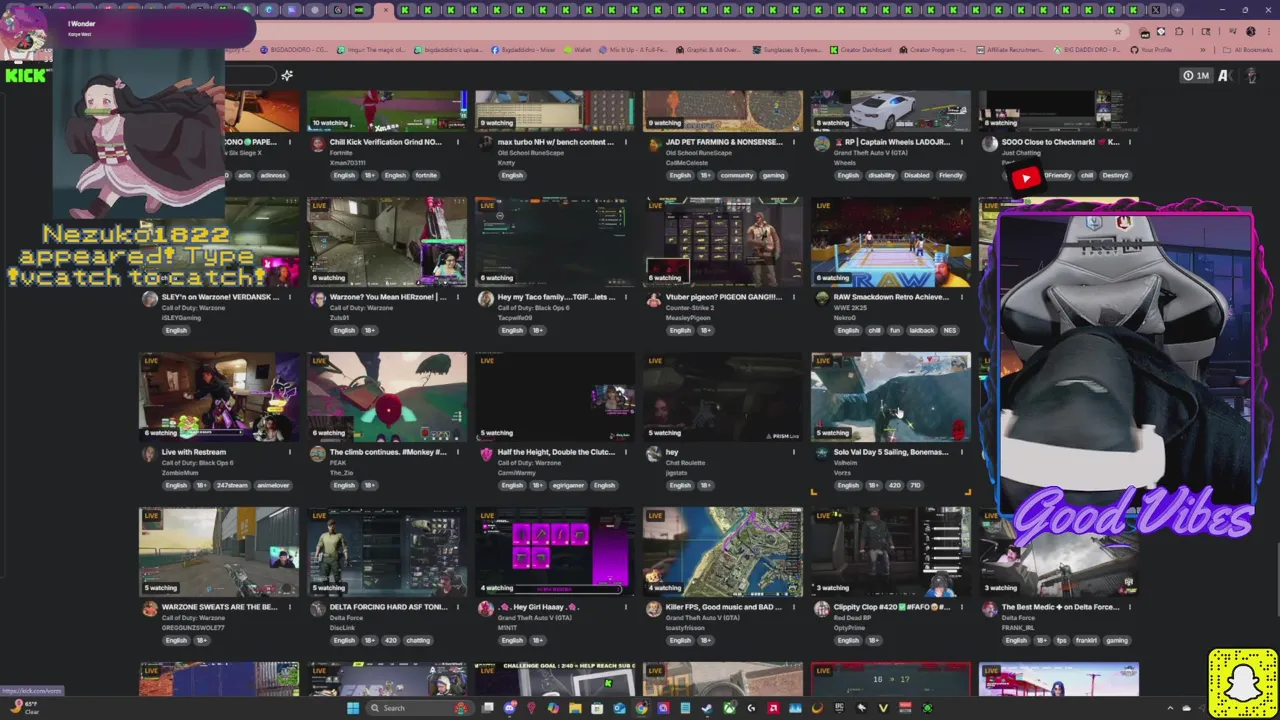Click CarmiWarmy channel avatar

(486, 453)
